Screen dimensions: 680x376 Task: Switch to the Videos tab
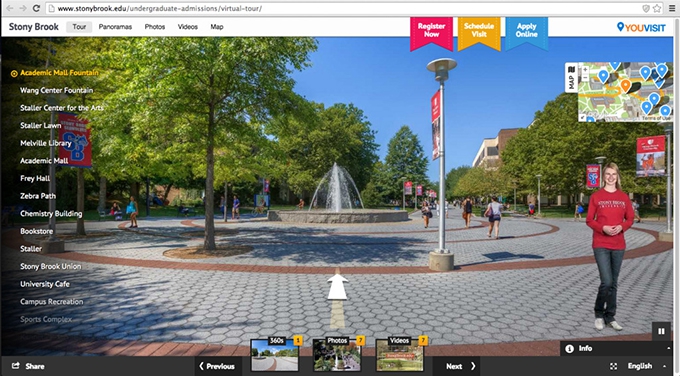tap(187, 27)
